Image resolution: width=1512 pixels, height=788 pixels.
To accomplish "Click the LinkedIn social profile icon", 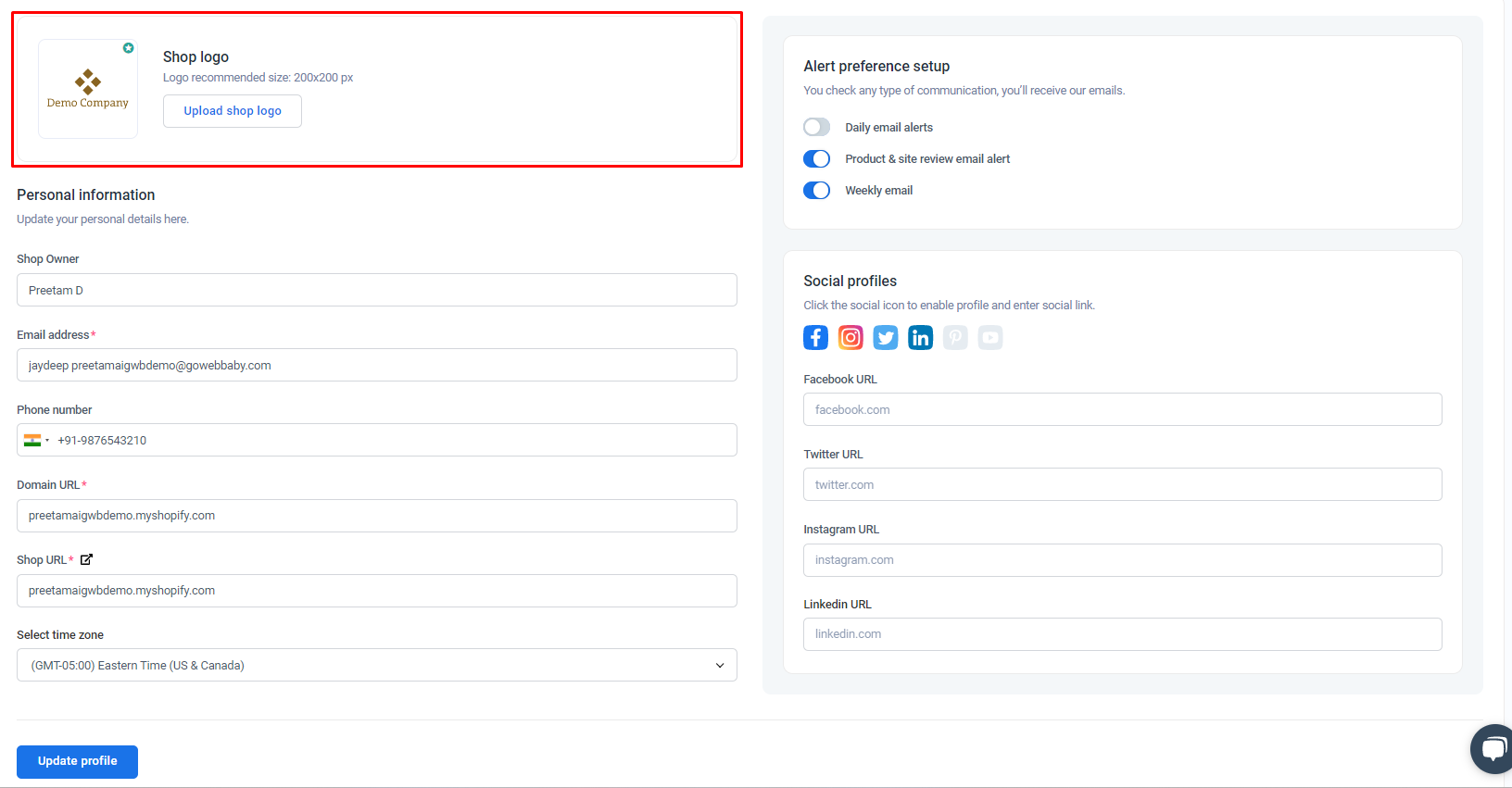I will tap(921, 337).
